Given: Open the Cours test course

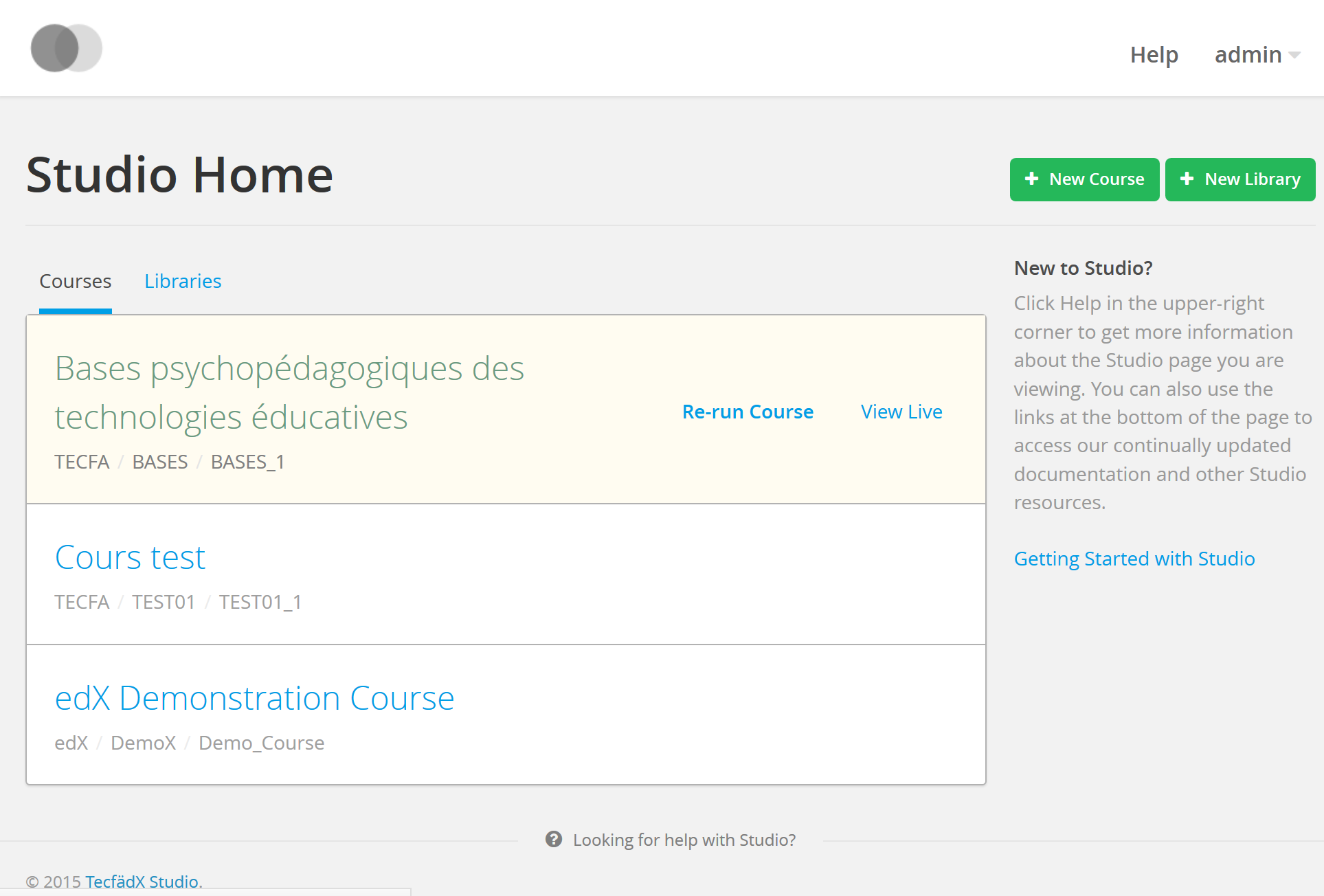Looking at the screenshot, I should 130,557.
